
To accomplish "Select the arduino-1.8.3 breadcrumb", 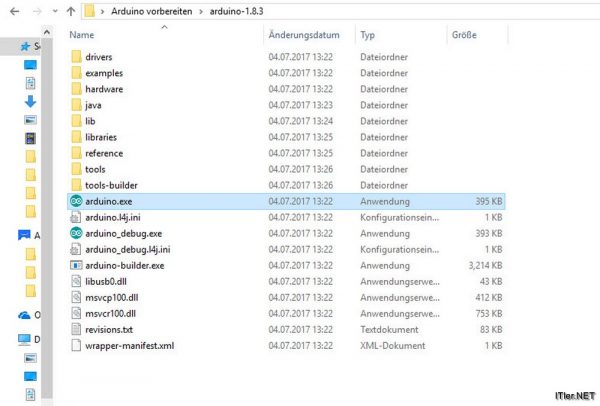I will [x=236, y=11].
